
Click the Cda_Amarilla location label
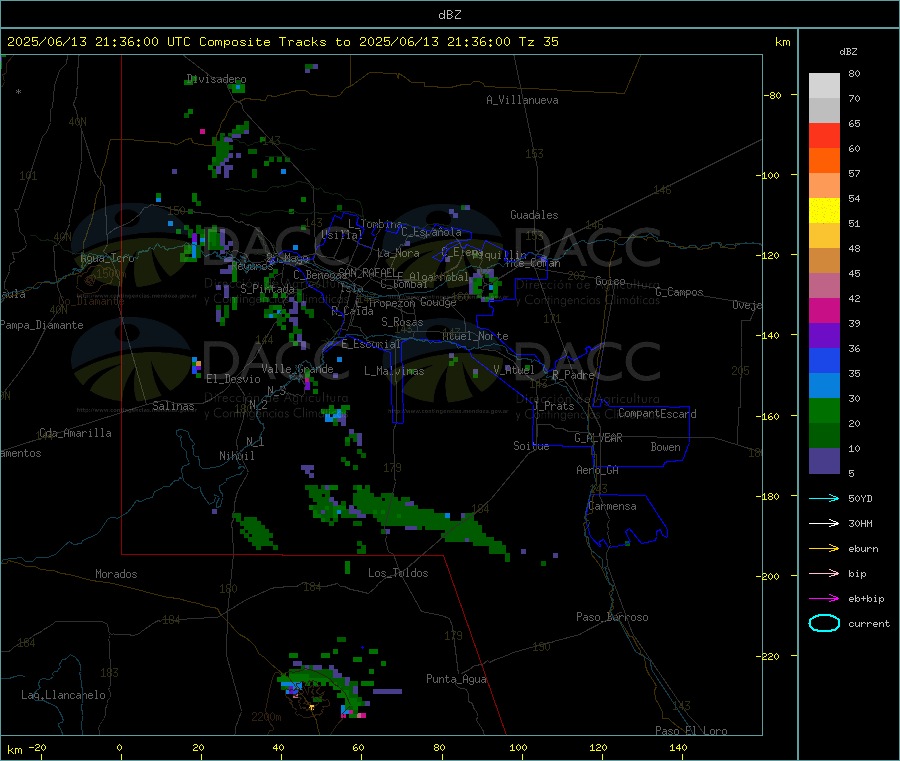[x=75, y=433]
